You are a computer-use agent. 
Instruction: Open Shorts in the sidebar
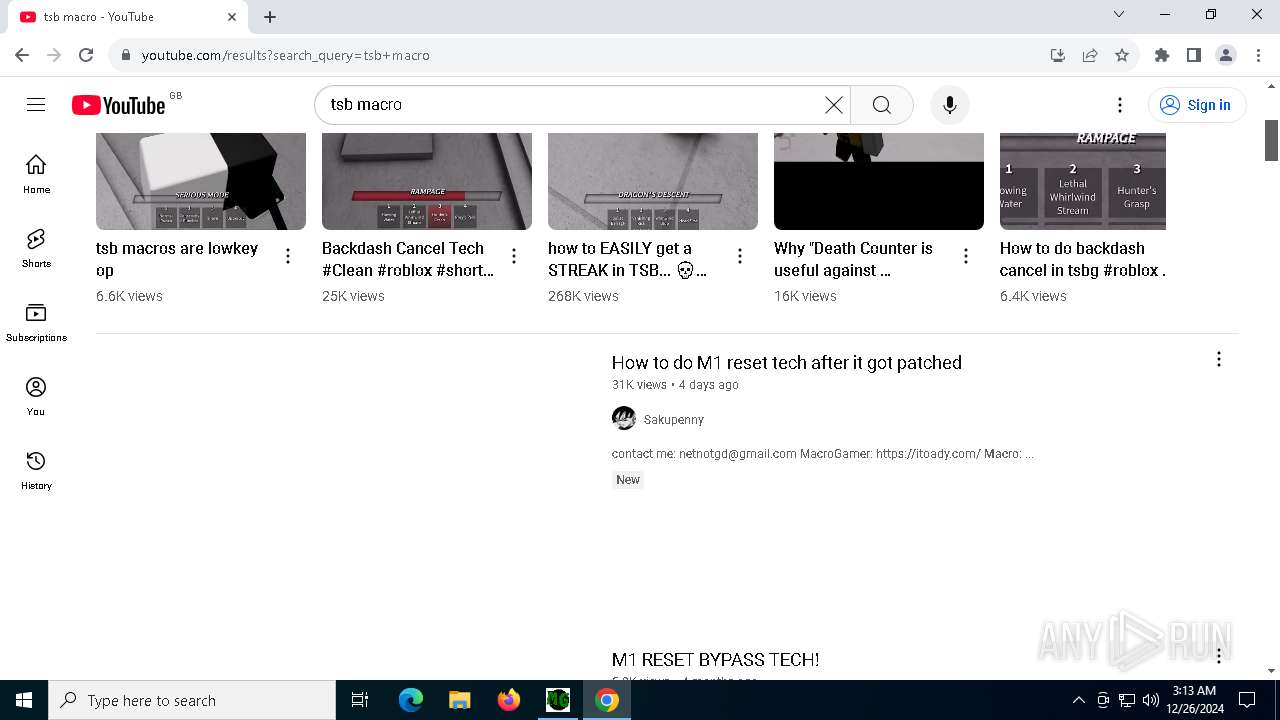pyautogui.click(x=36, y=248)
